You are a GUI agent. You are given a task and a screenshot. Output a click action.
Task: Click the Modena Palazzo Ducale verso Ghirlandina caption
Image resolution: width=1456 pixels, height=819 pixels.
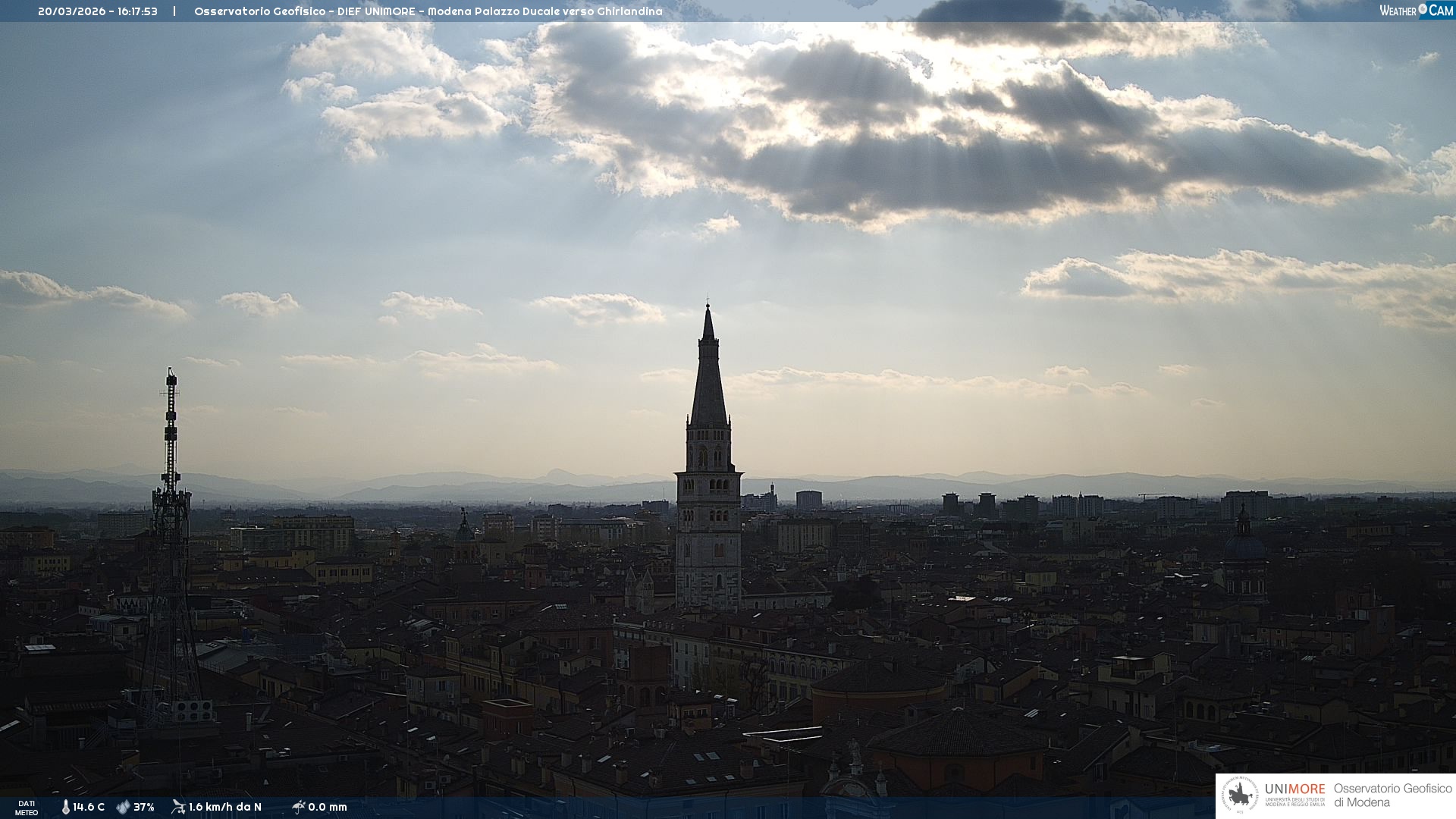[x=544, y=11]
